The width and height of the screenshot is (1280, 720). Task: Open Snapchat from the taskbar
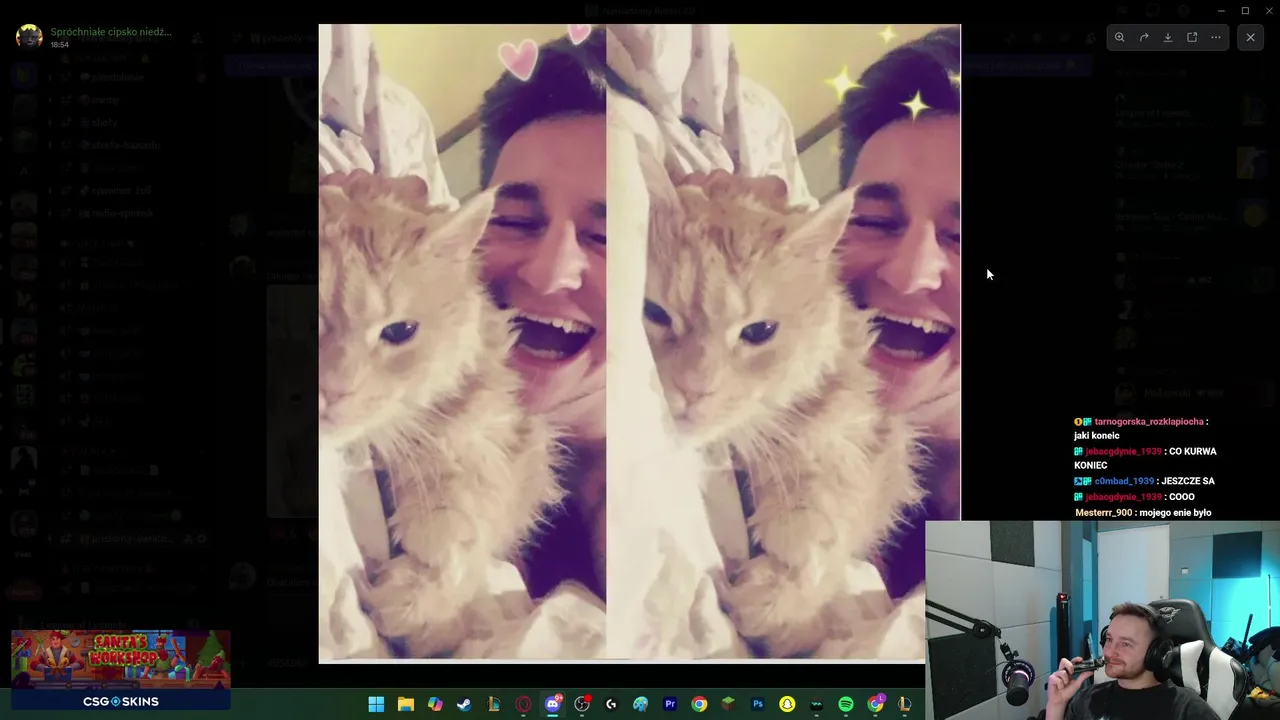click(787, 704)
